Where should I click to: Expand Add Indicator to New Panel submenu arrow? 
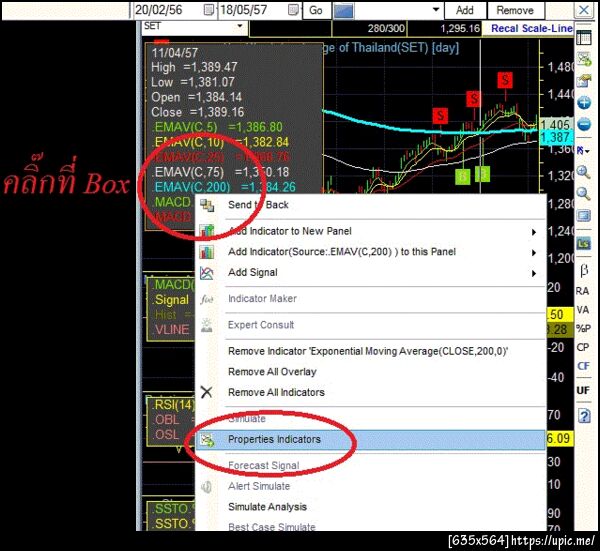[x=534, y=232]
